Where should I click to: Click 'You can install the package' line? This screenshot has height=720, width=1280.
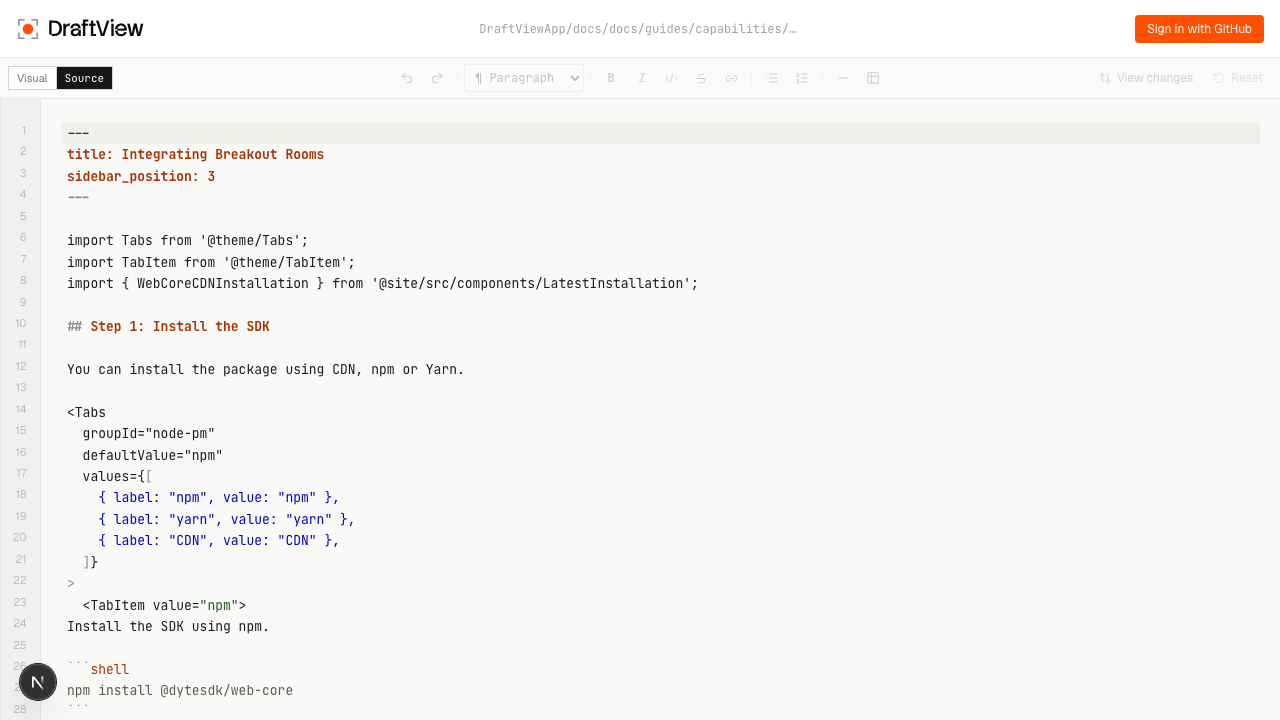266,370
